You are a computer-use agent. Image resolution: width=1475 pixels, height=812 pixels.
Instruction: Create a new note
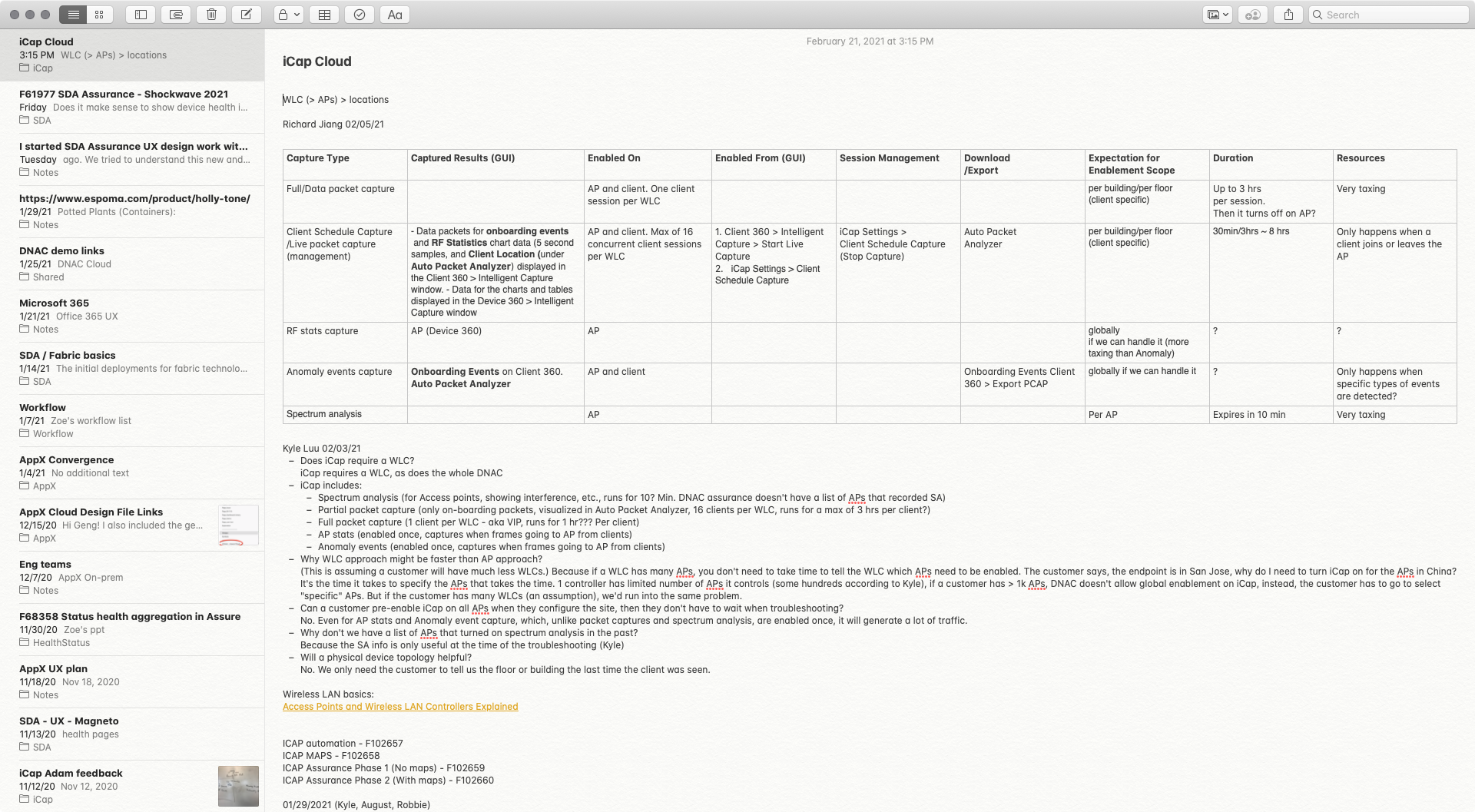point(247,15)
